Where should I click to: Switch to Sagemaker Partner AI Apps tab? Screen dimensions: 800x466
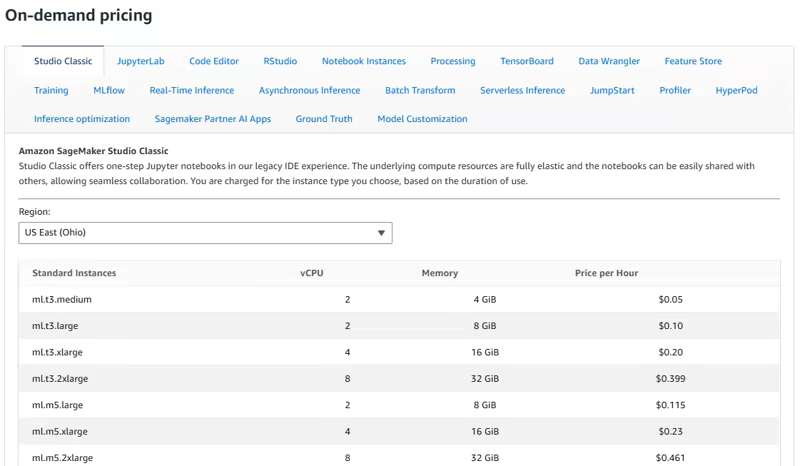click(x=213, y=118)
